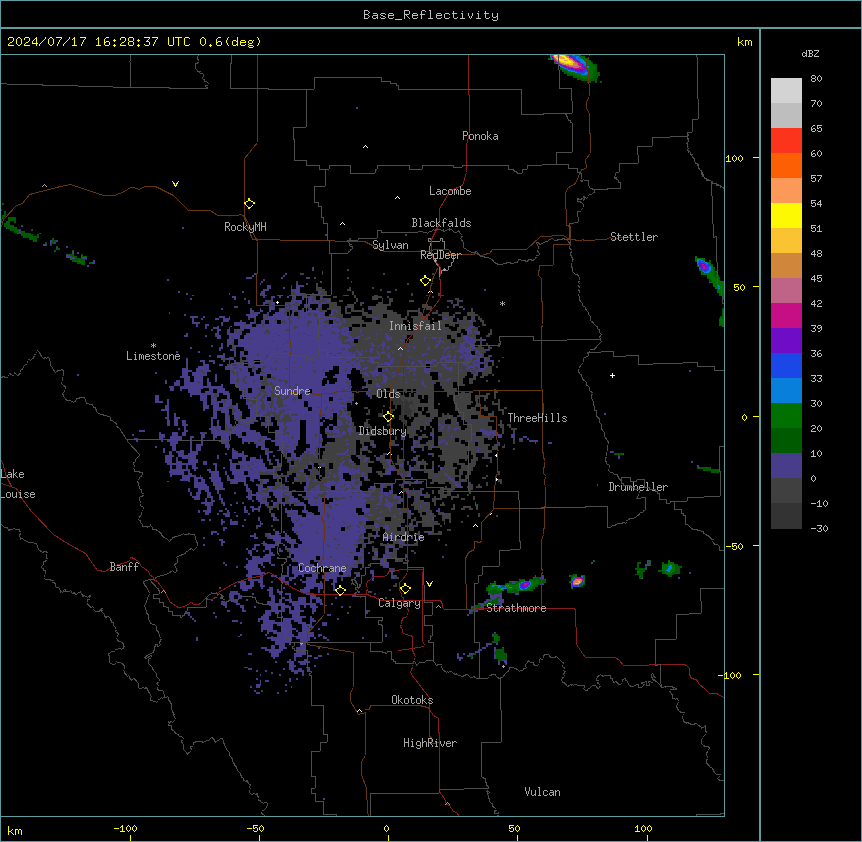Select the Innisfail label

coord(415,326)
